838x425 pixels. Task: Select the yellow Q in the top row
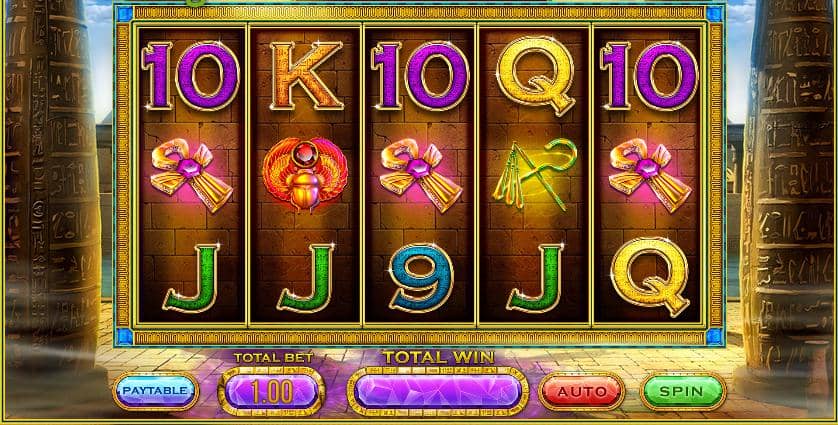(535, 75)
